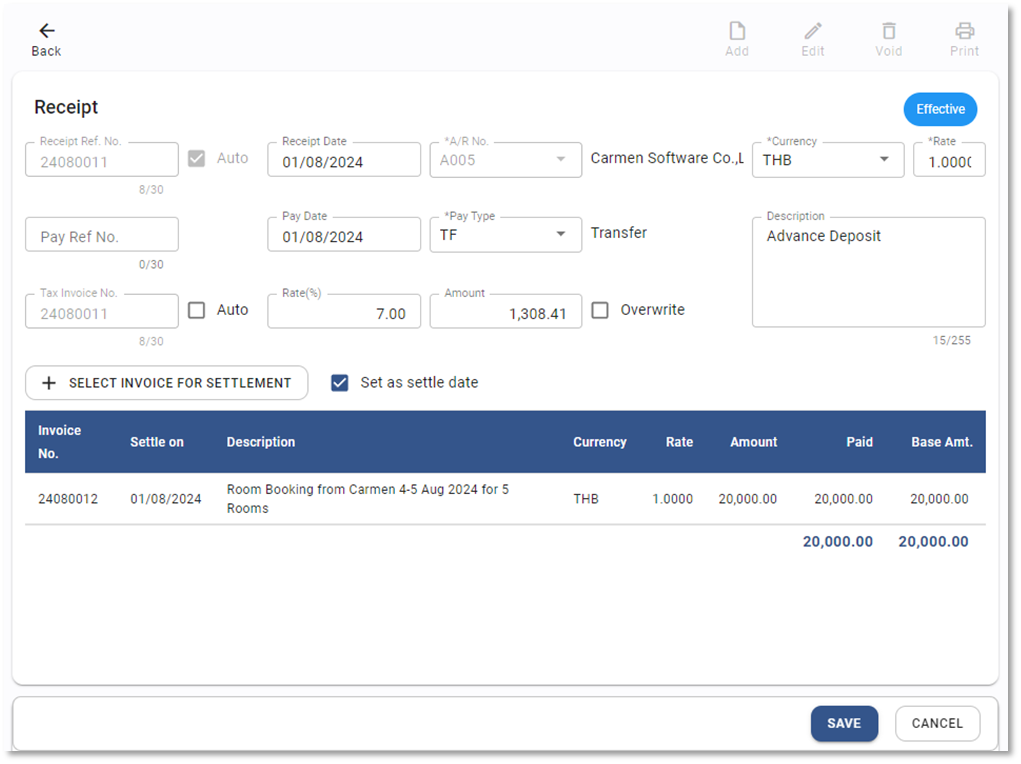Open the A/R No. dropdown
The width and height of the screenshot is (1021, 764).
(x=561, y=159)
